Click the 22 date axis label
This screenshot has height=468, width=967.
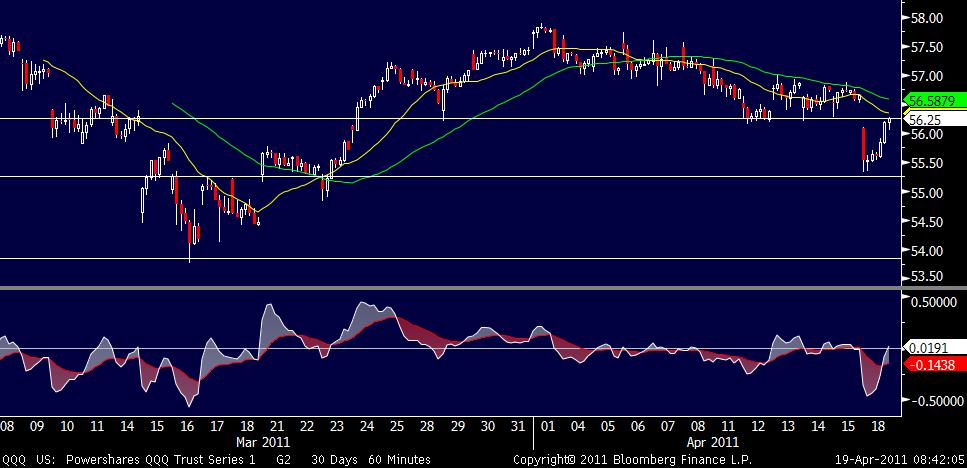click(307, 426)
